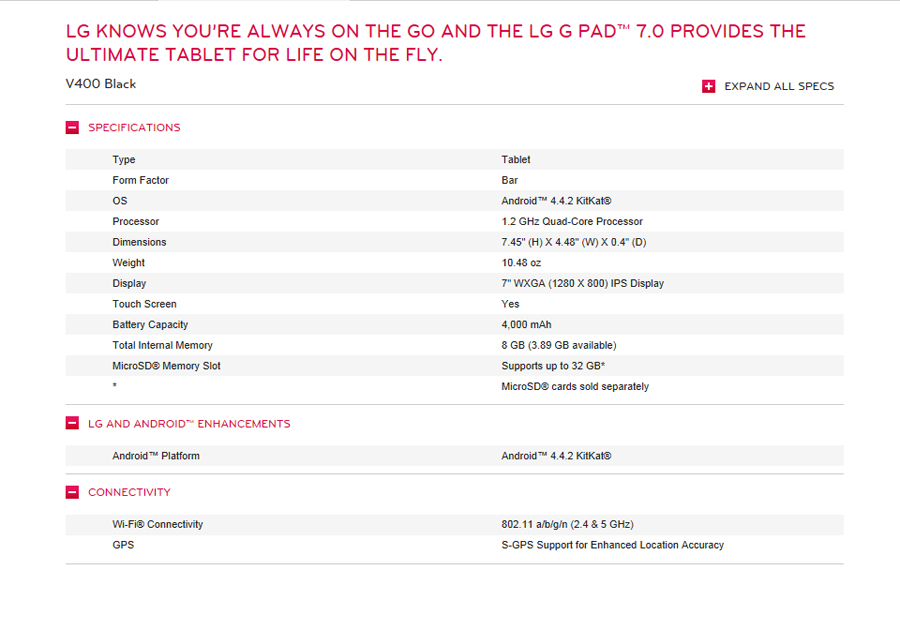Click the Expand All Specs link text
900x624 pixels.
pos(779,86)
